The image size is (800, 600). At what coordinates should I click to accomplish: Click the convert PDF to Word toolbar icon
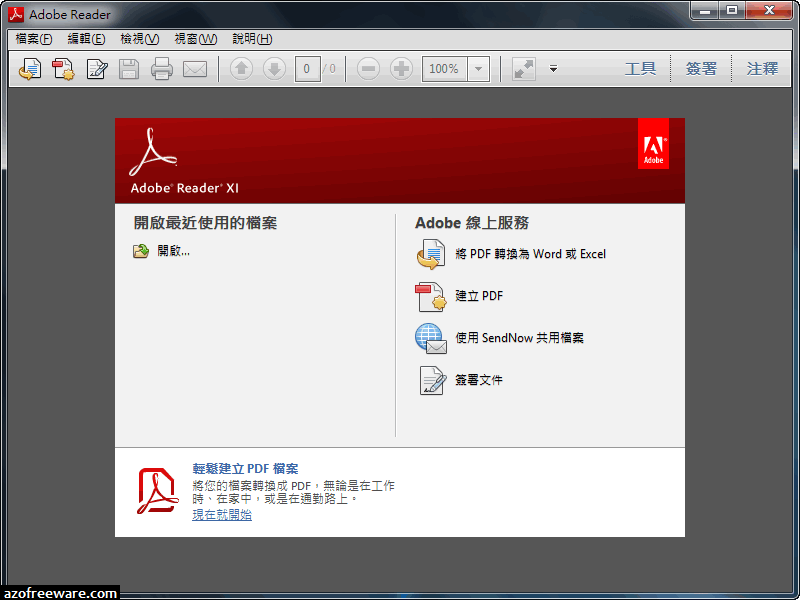30,69
